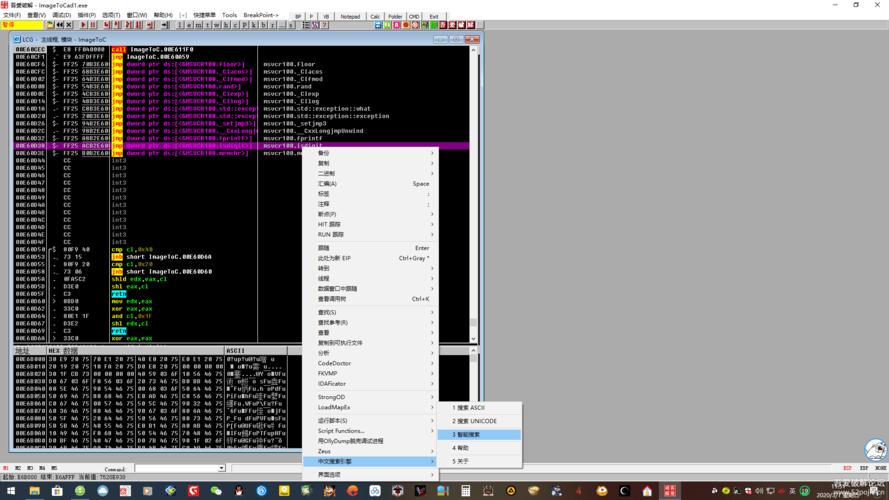Open Memory map 'm' toolbar button
The width and height of the screenshot is (889, 500).
[198, 25]
